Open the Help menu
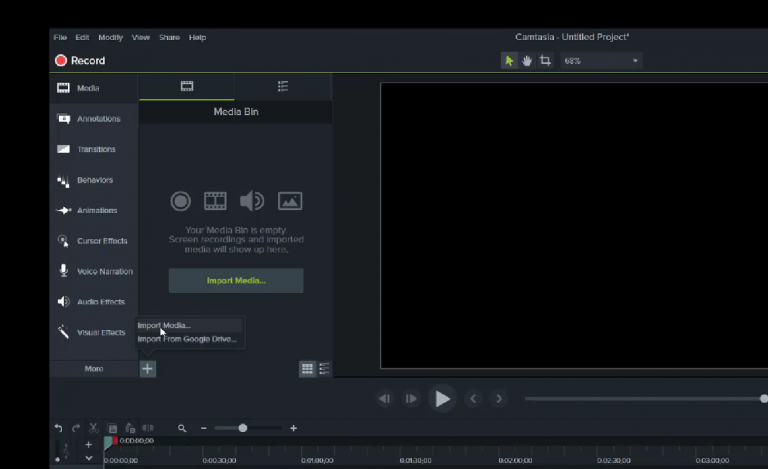Image resolution: width=768 pixels, height=469 pixels. [197, 37]
